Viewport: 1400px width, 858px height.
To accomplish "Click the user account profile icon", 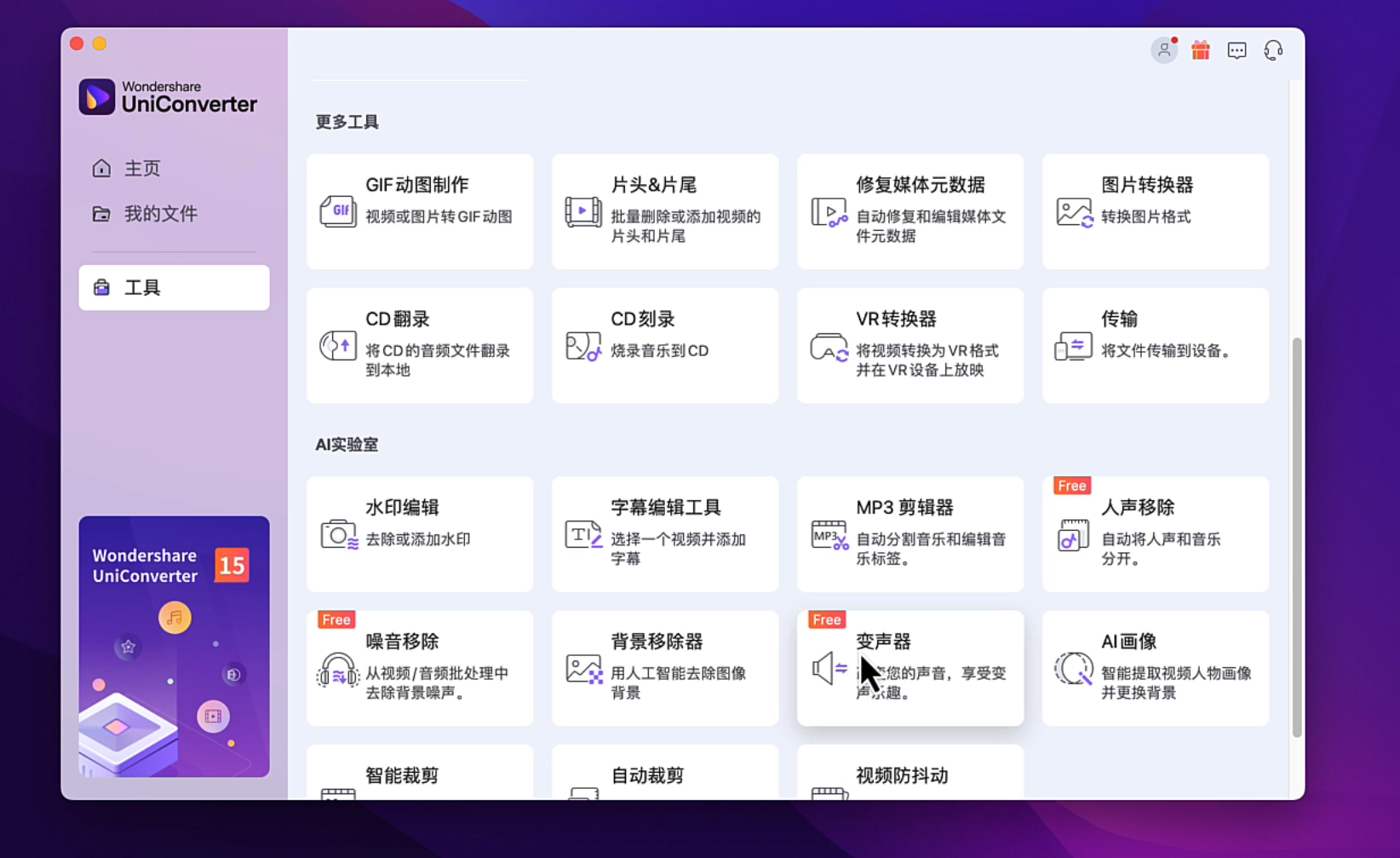I will [x=1163, y=50].
